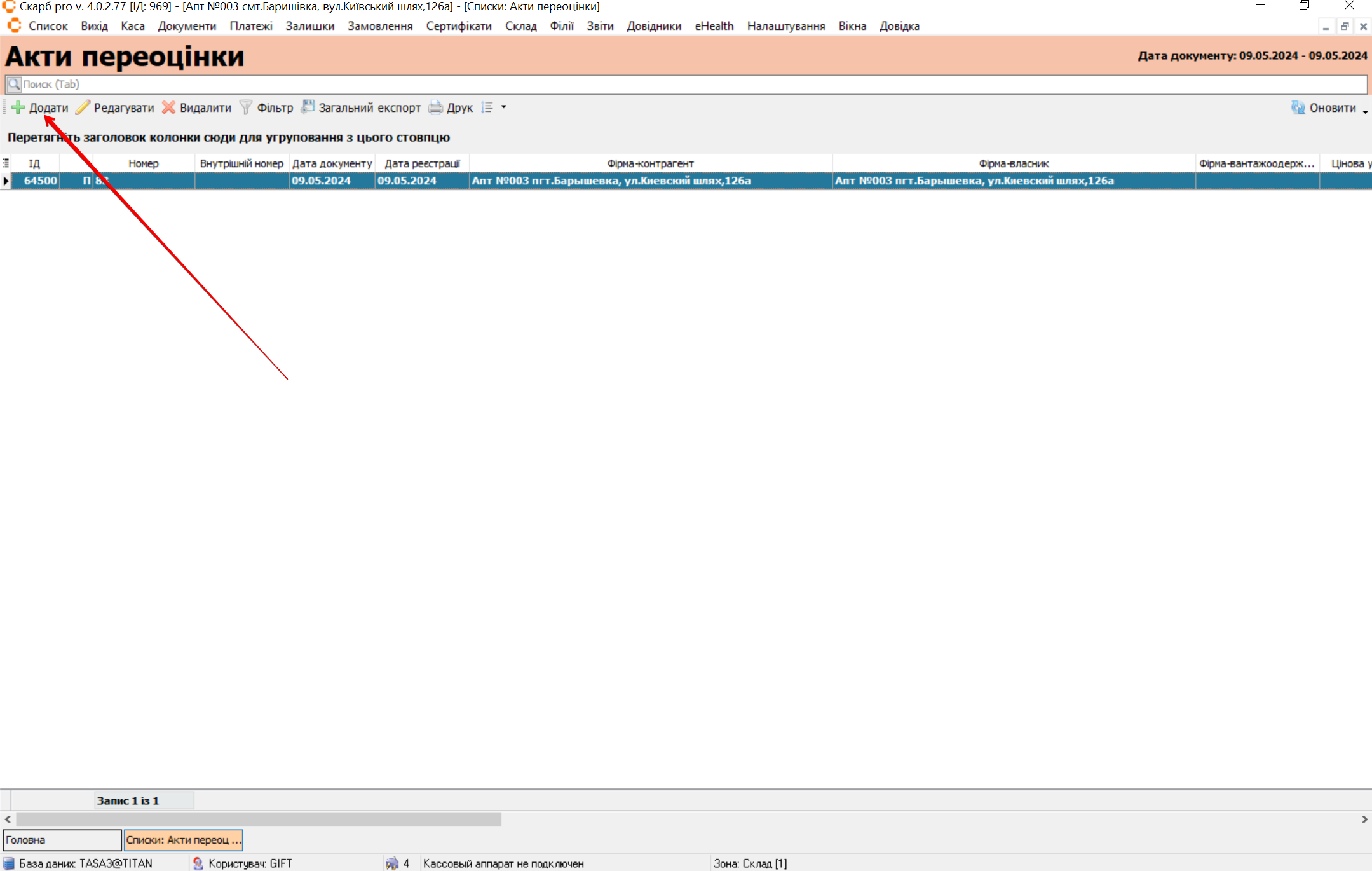Click the green plus Додати icon

tap(18, 107)
